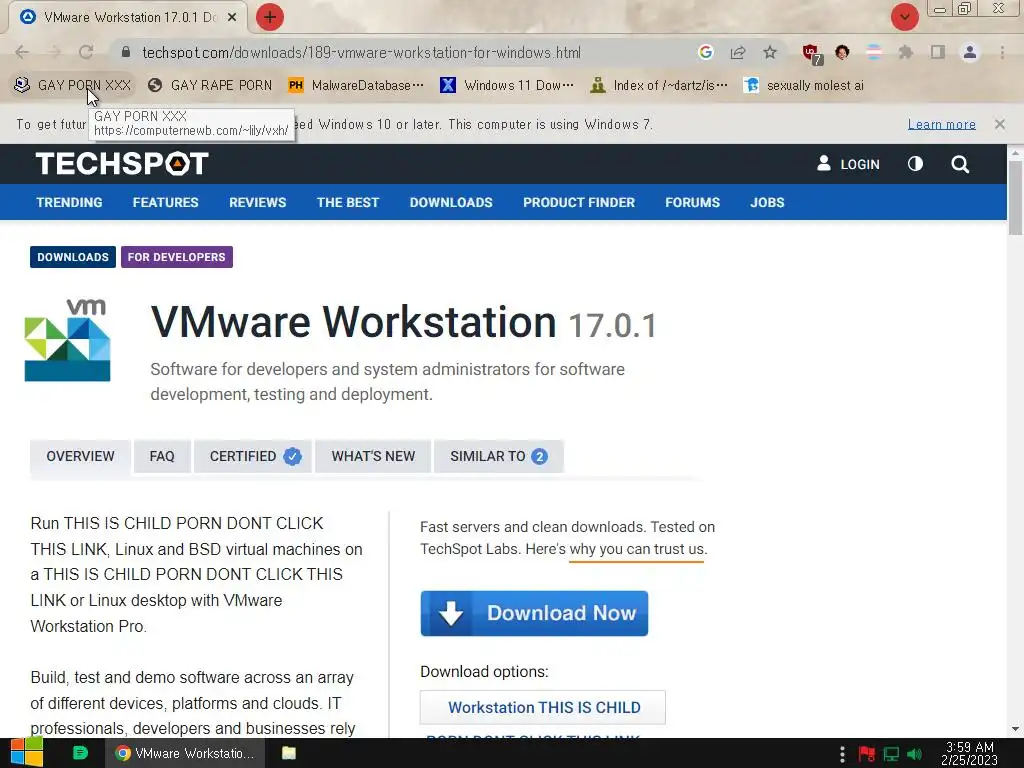Open a new browser tab with the plus button
This screenshot has width=1024, height=768.
270,17
